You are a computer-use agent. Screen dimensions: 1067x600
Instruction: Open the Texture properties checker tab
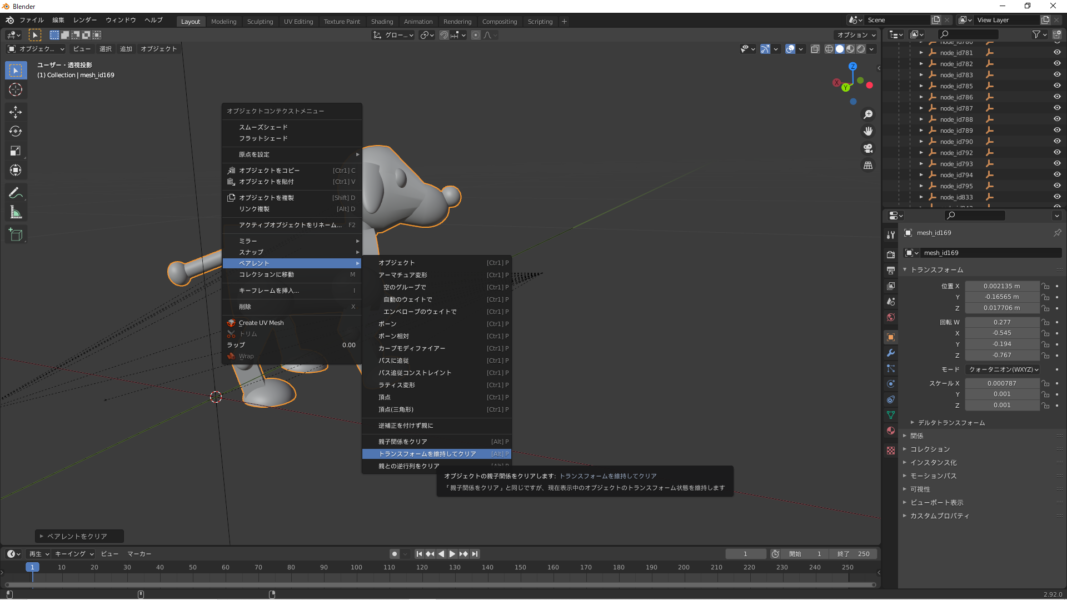click(x=891, y=450)
